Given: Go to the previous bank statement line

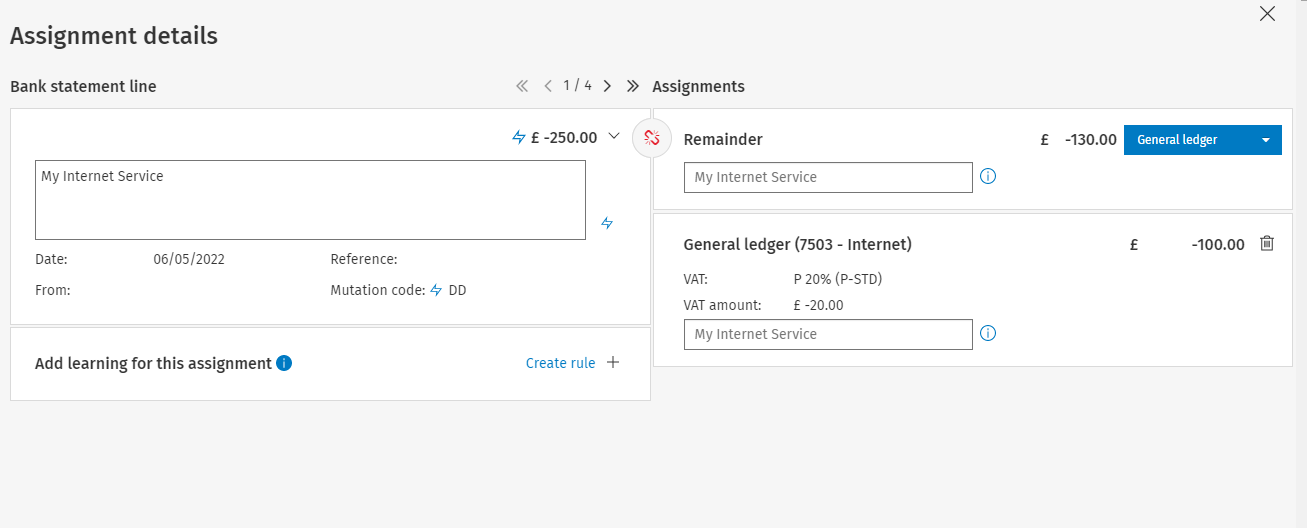Looking at the screenshot, I should [x=547, y=86].
